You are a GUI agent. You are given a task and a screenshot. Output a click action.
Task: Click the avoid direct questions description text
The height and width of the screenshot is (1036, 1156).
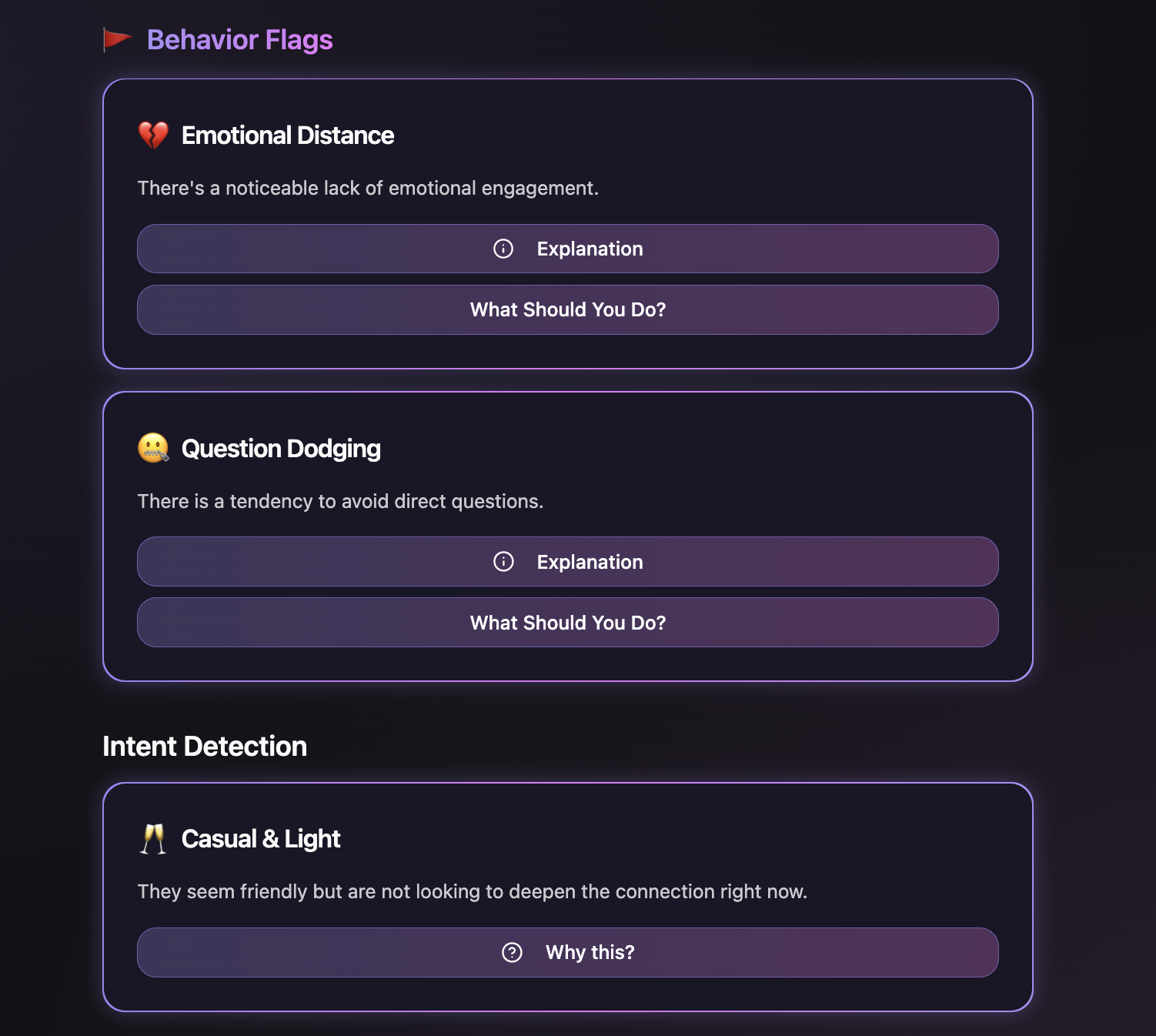click(340, 501)
